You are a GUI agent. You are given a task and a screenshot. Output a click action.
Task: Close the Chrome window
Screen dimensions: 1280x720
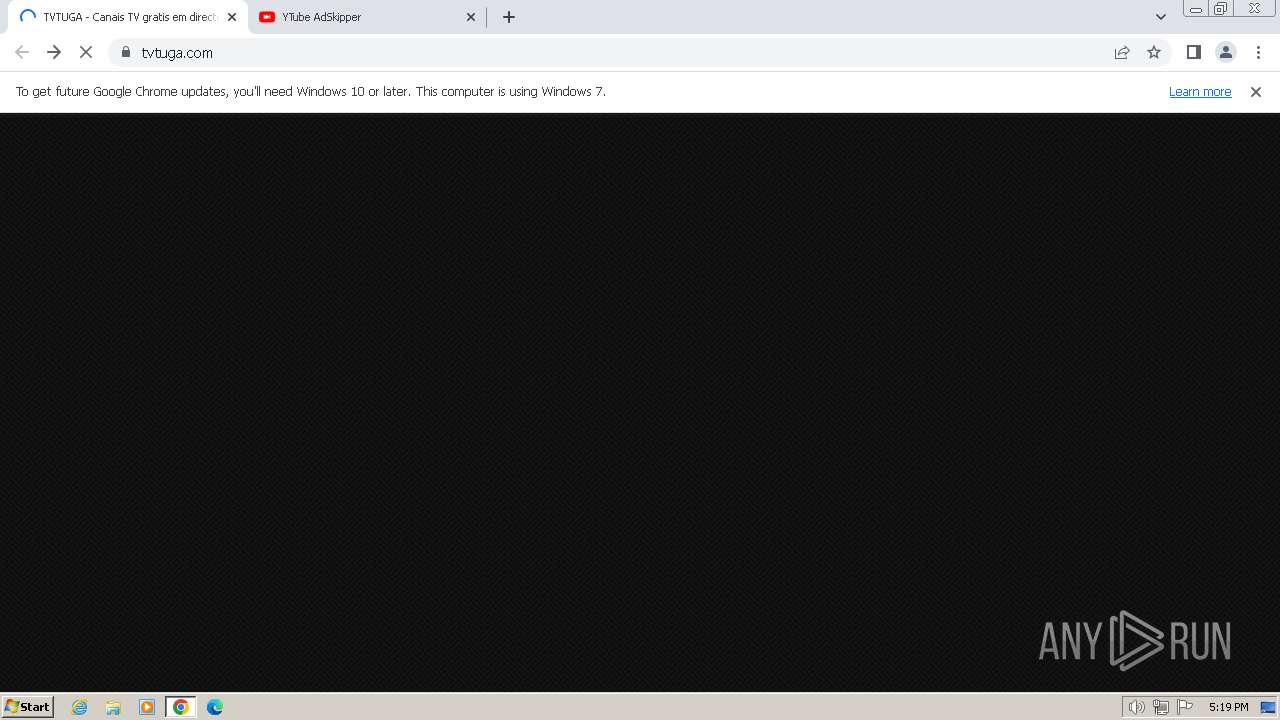tap(1254, 8)
